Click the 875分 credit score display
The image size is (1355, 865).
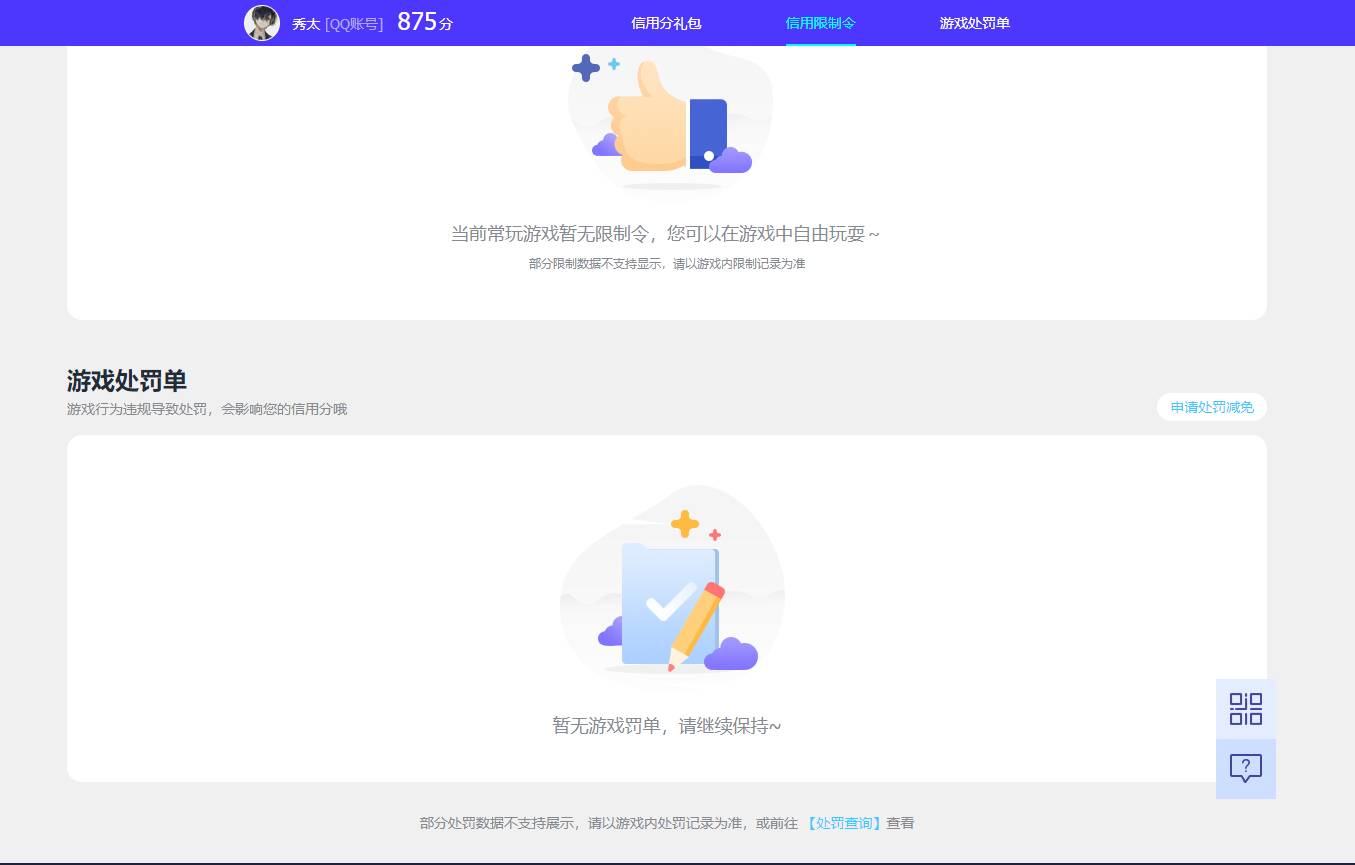[423, 21]
